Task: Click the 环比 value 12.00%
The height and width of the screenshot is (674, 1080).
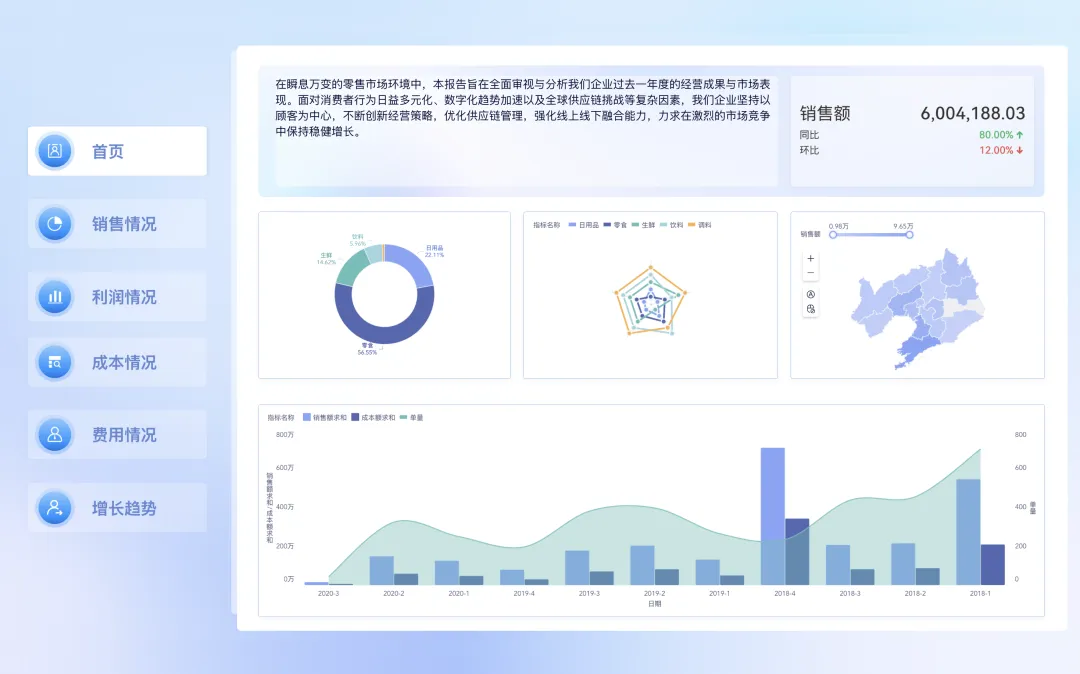Action: [x=996, y=150]
